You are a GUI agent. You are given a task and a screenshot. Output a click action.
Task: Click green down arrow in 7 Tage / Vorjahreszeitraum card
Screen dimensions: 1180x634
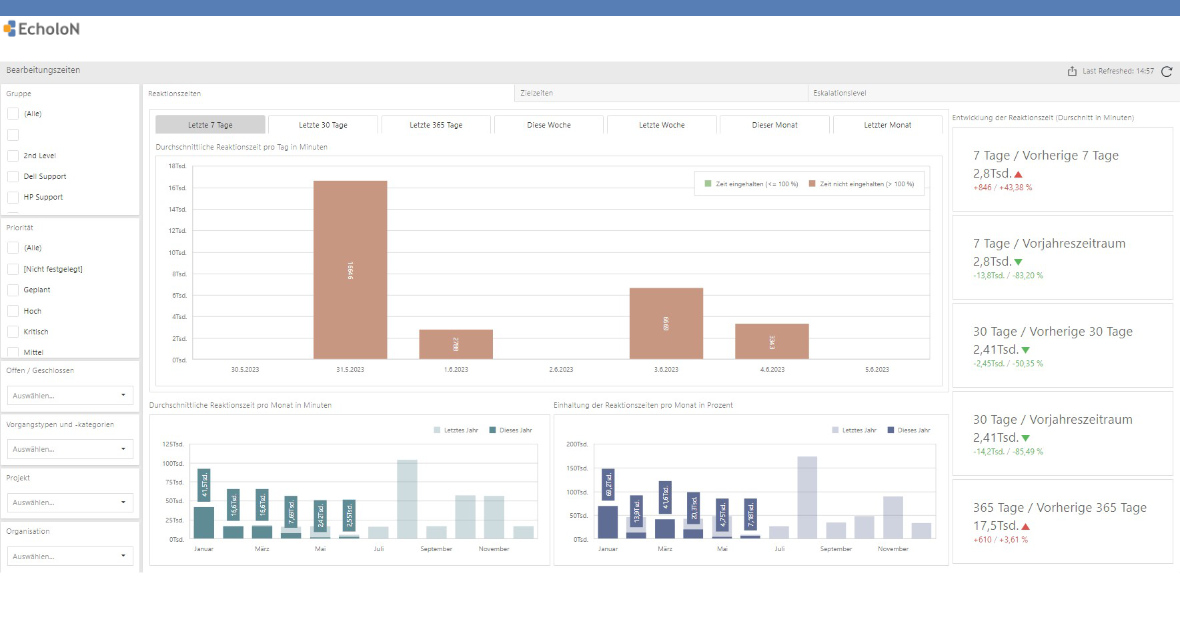[x=1018, y=262]
